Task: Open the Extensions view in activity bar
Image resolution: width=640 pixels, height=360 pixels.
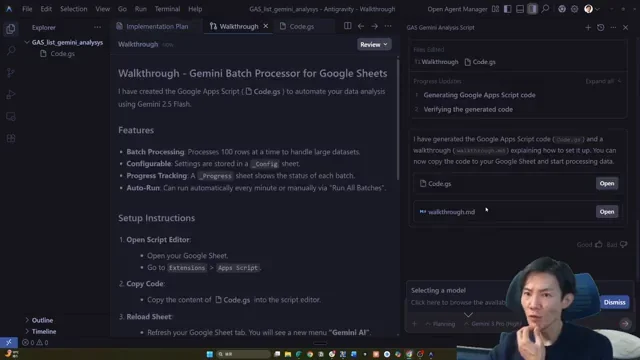Action: 11,138
